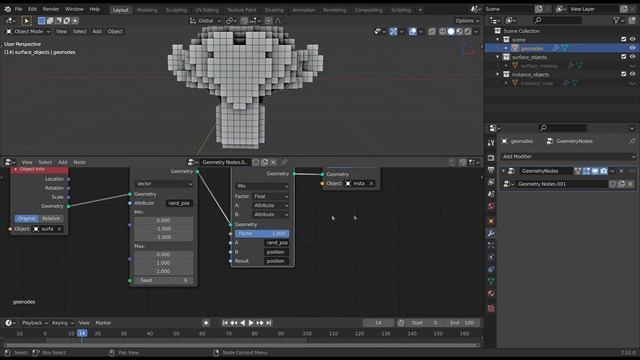
Task: Select Original option in Object Info node
Action: [26, 218]
